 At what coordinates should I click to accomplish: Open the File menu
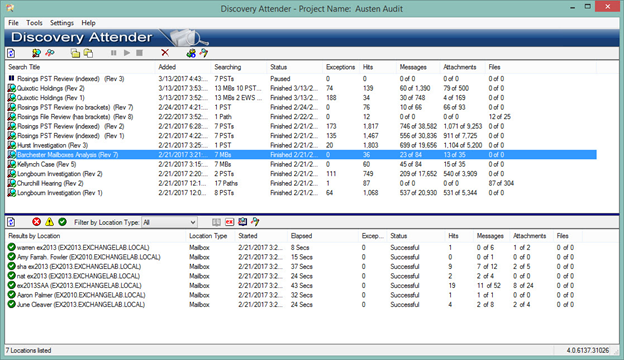coord(13,23)
